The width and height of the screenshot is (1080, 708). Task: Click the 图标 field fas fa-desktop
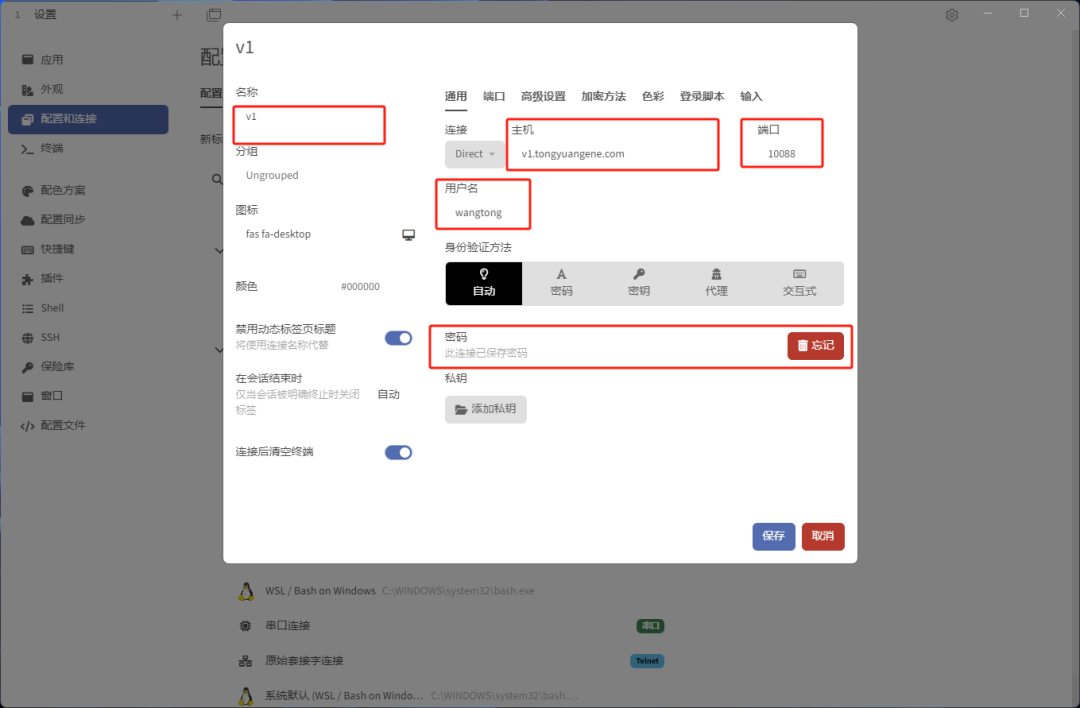pos(317,234)
